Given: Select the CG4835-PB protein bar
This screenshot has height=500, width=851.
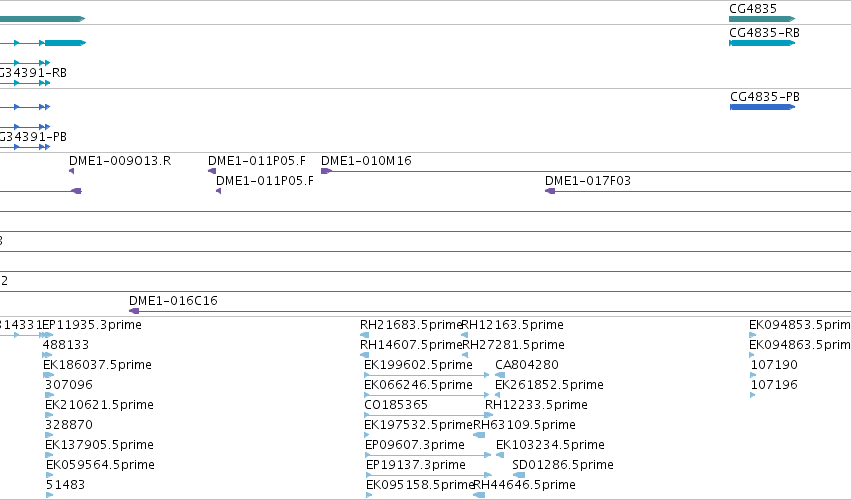Looking at the screenshot, I should pyautogui.click(x=762, y=107).
